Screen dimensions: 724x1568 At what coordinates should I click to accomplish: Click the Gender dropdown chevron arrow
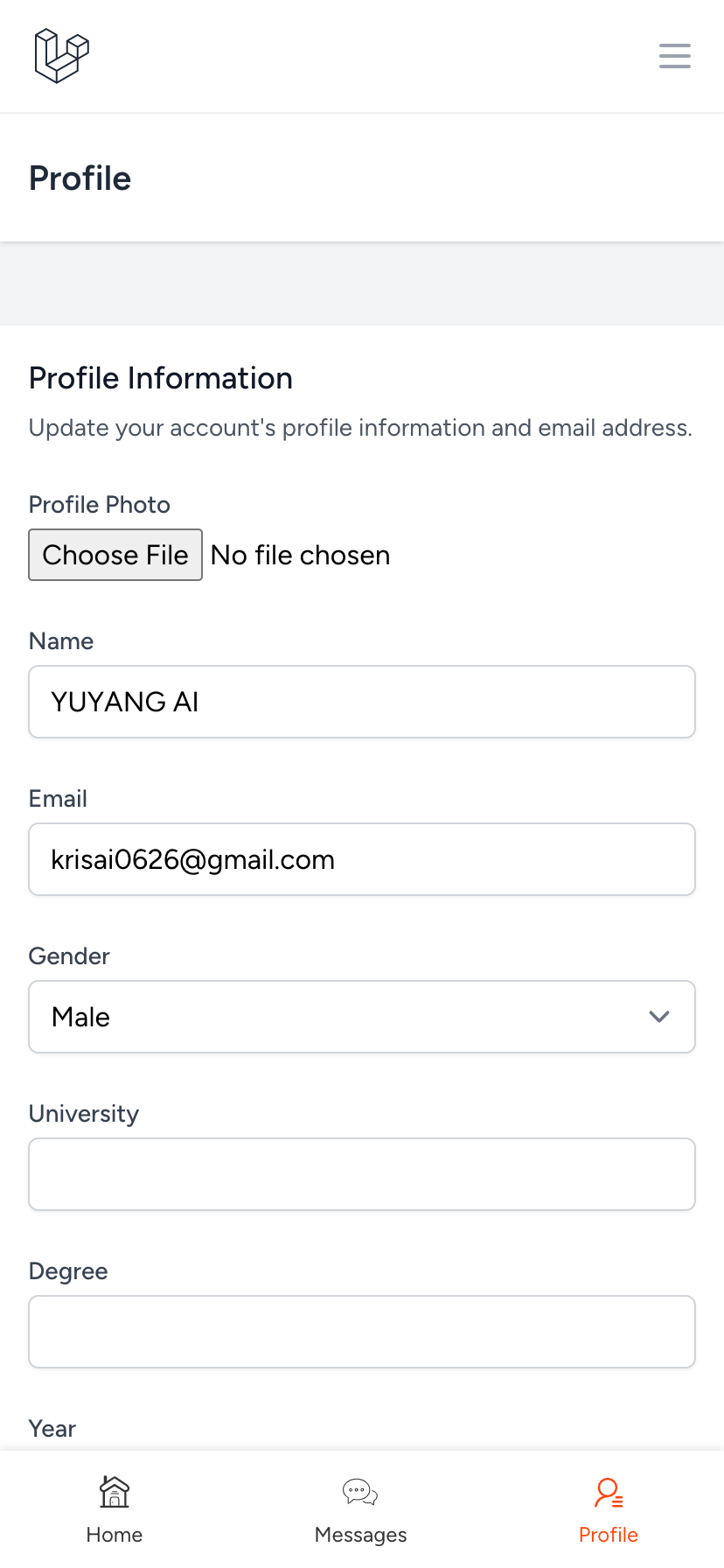click(659, 1017)
